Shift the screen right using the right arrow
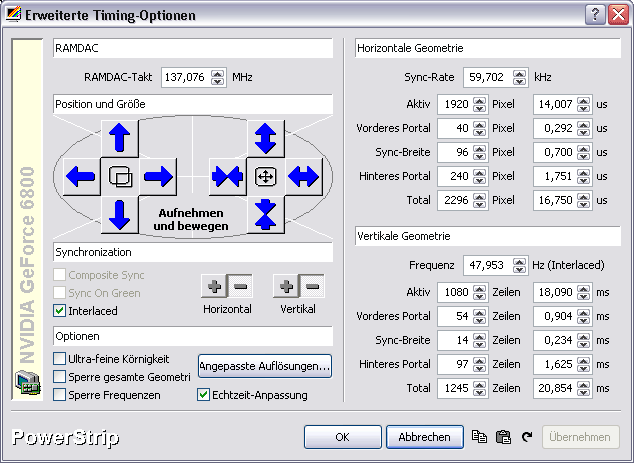This screenshot has width=634, height=465. tap(158, 177)
